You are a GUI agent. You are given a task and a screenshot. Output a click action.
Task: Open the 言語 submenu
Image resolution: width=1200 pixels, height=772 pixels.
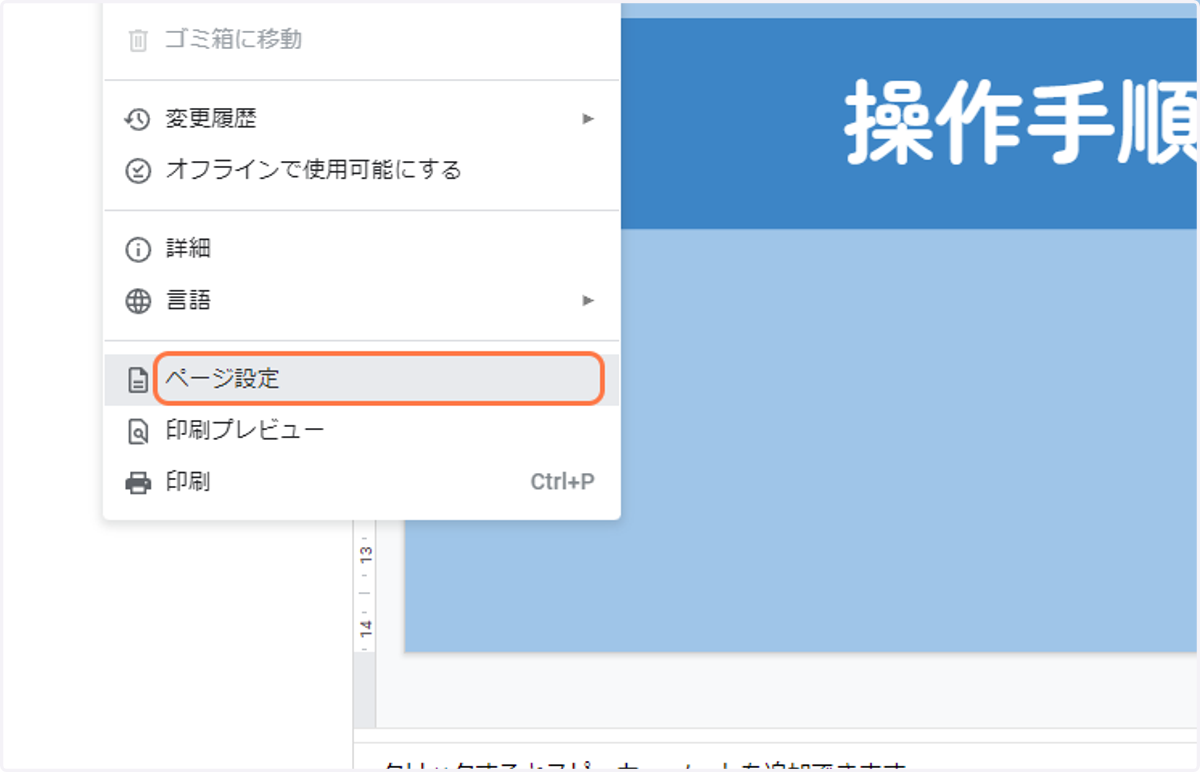point(361,300)
